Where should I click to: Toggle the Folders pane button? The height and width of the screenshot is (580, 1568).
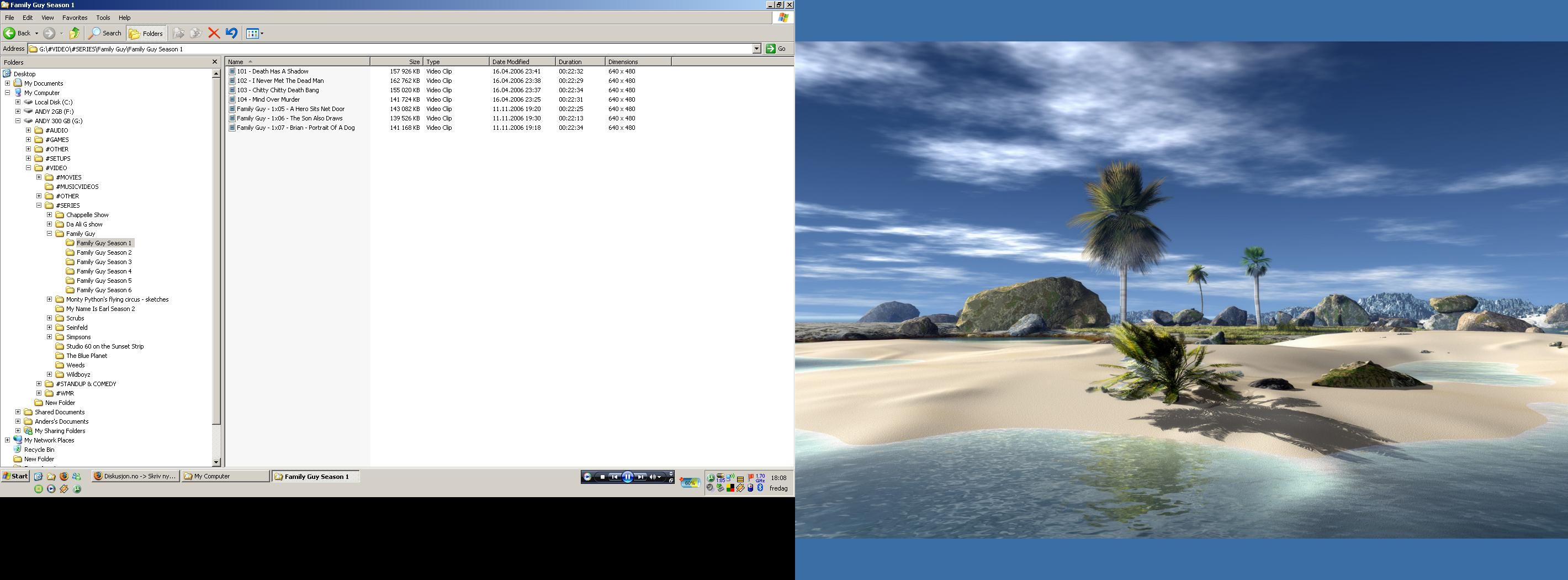point(146,34)
